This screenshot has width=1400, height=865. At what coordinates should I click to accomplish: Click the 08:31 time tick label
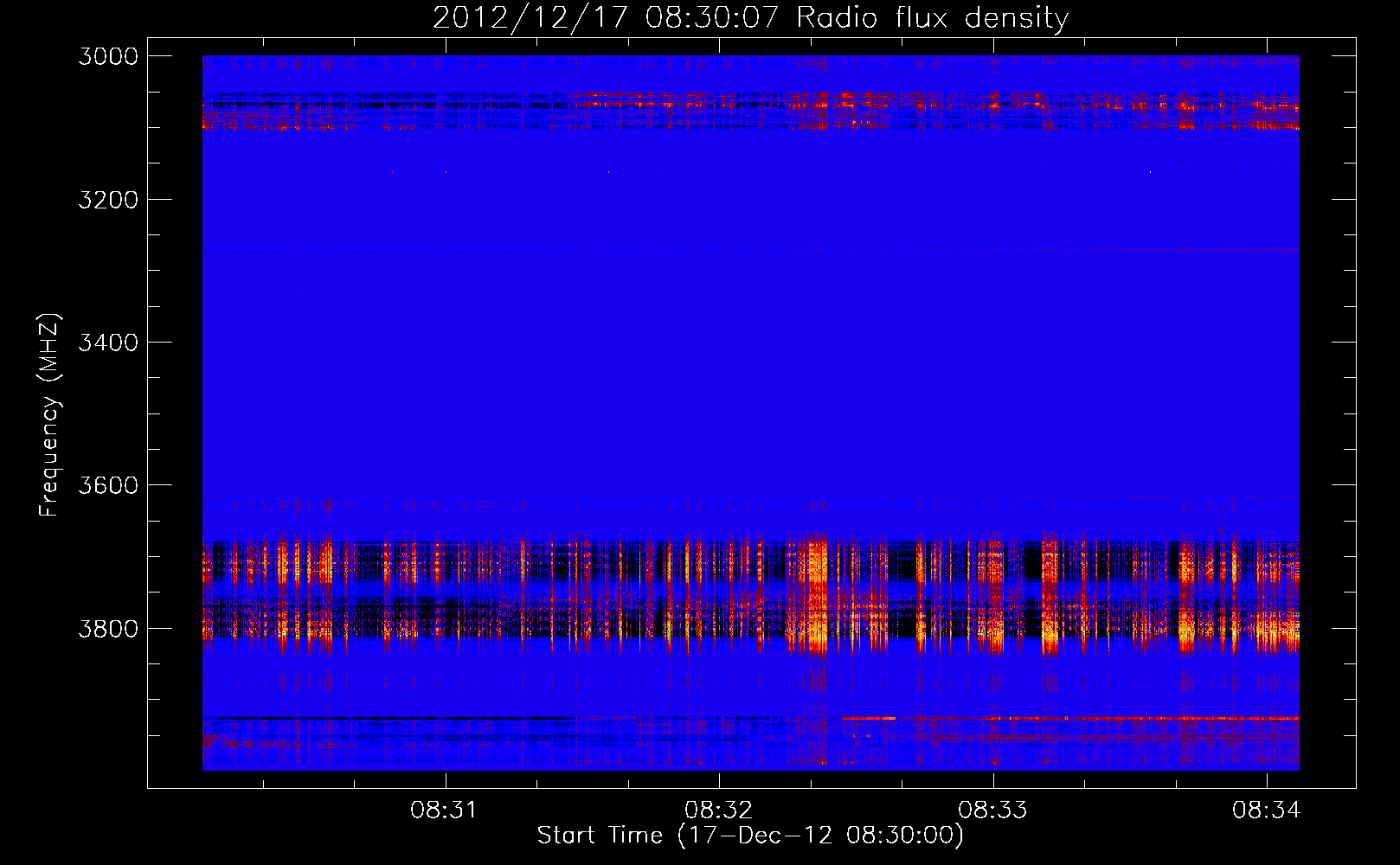coord(446,811)
